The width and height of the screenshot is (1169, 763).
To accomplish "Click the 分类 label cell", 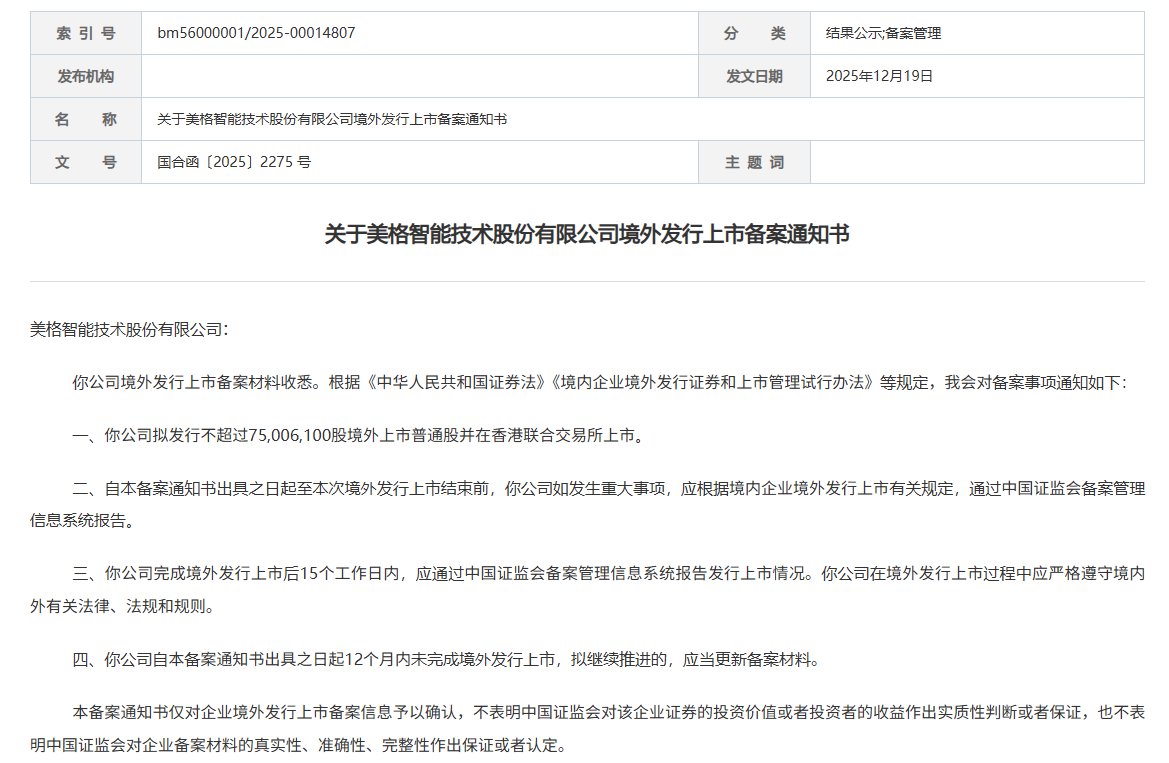I will coord(755,32).
